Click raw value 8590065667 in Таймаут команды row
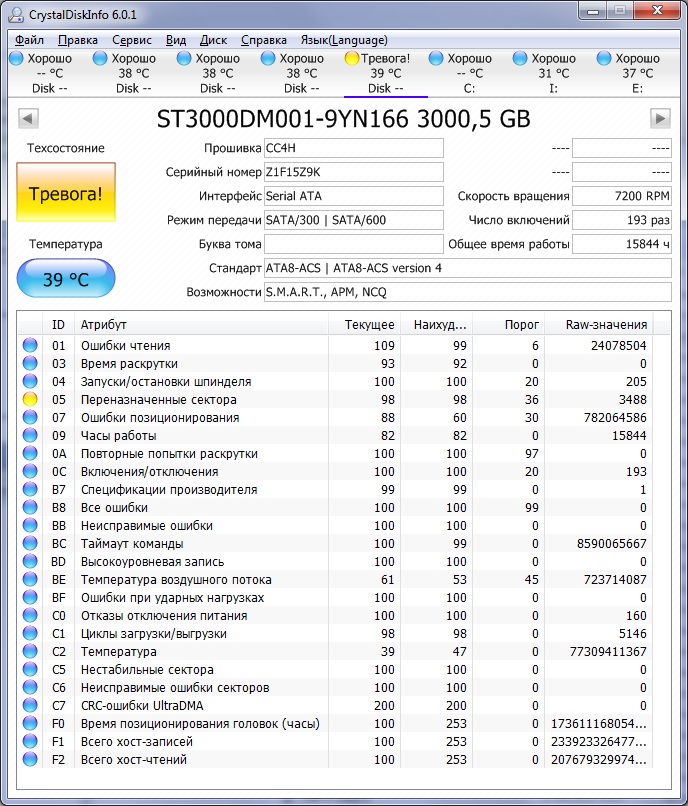Viewport: 688px width, 806px height. tap(611, 543)
